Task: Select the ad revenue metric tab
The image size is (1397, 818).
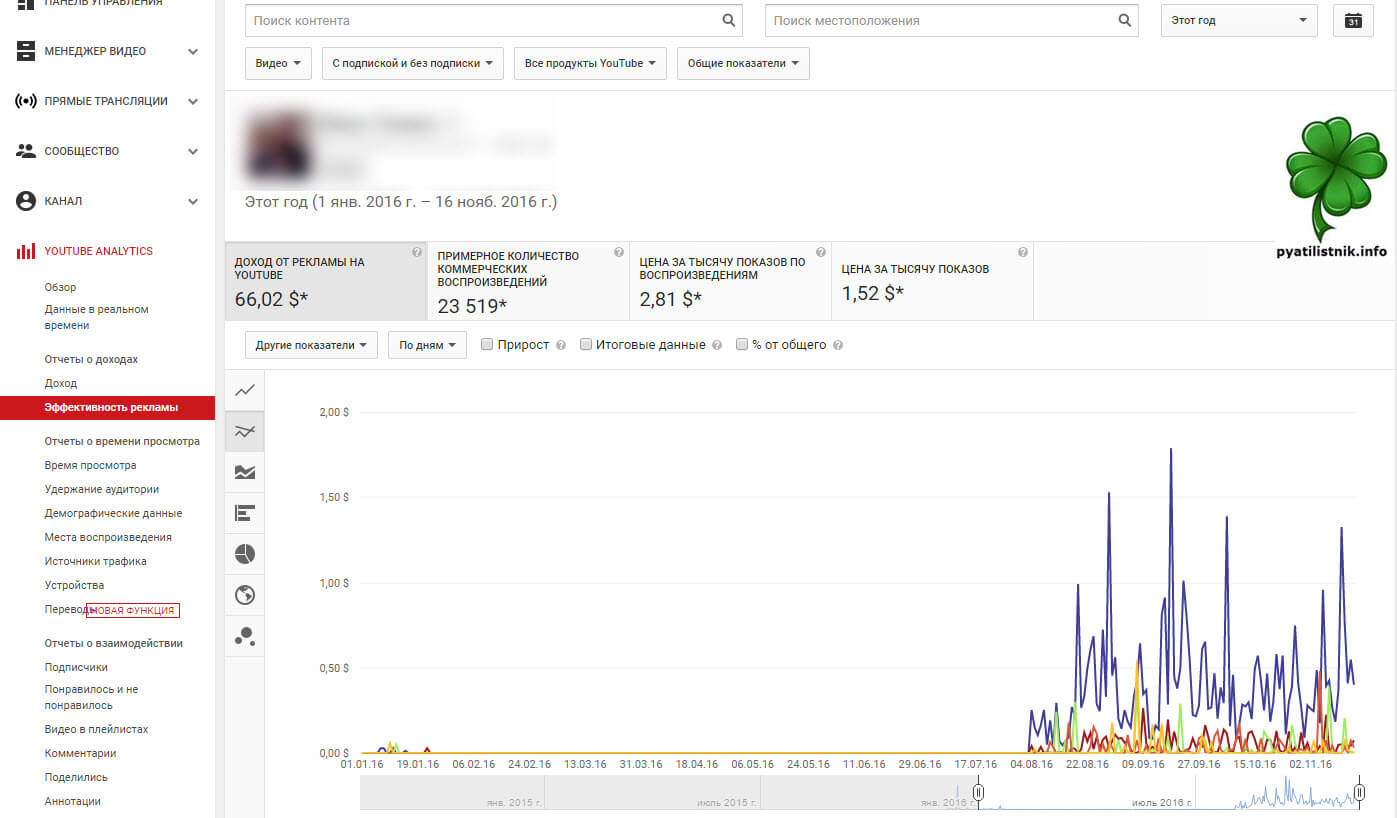Action: (326, 281)
